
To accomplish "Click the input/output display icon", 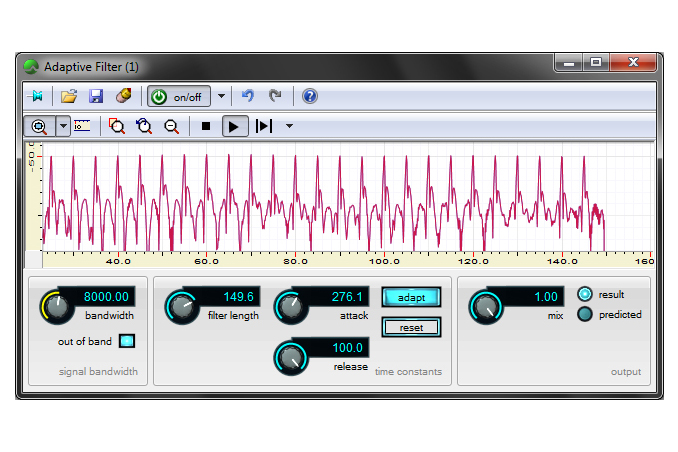I will 82,126.
